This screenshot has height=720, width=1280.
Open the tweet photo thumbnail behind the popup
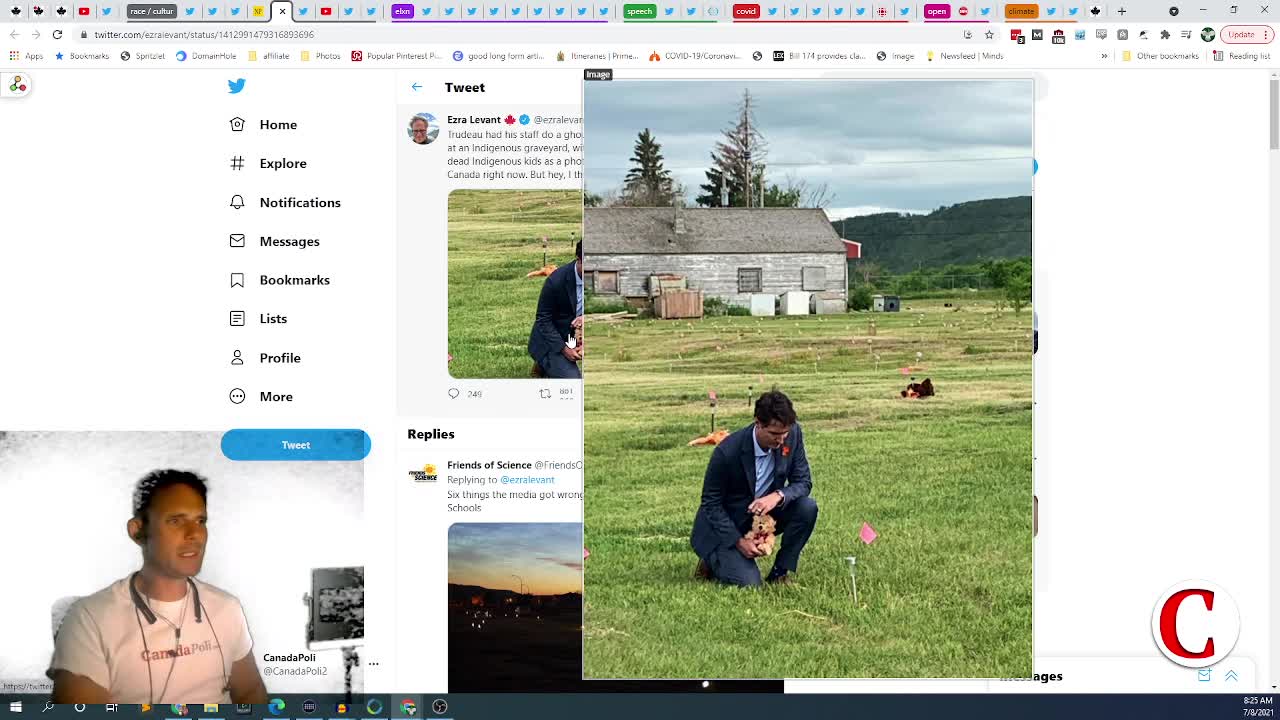pos(514,284)
